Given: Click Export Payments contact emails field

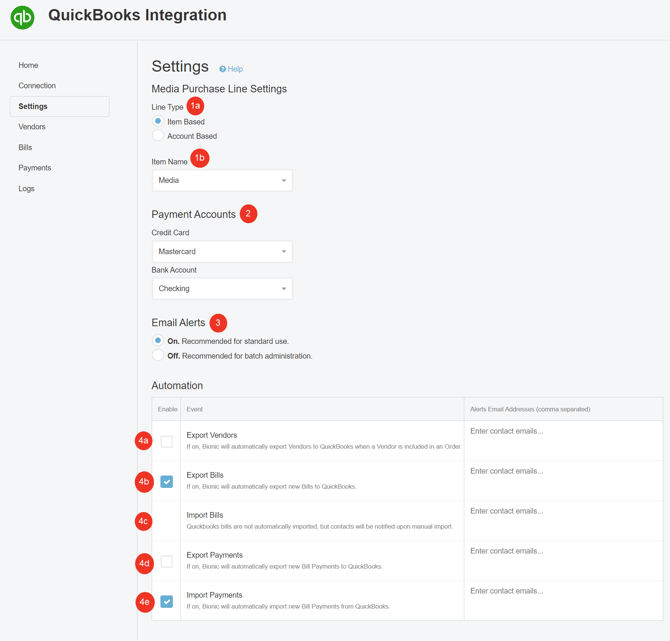Looking at the screenshot, I should [x=563, y=561].
